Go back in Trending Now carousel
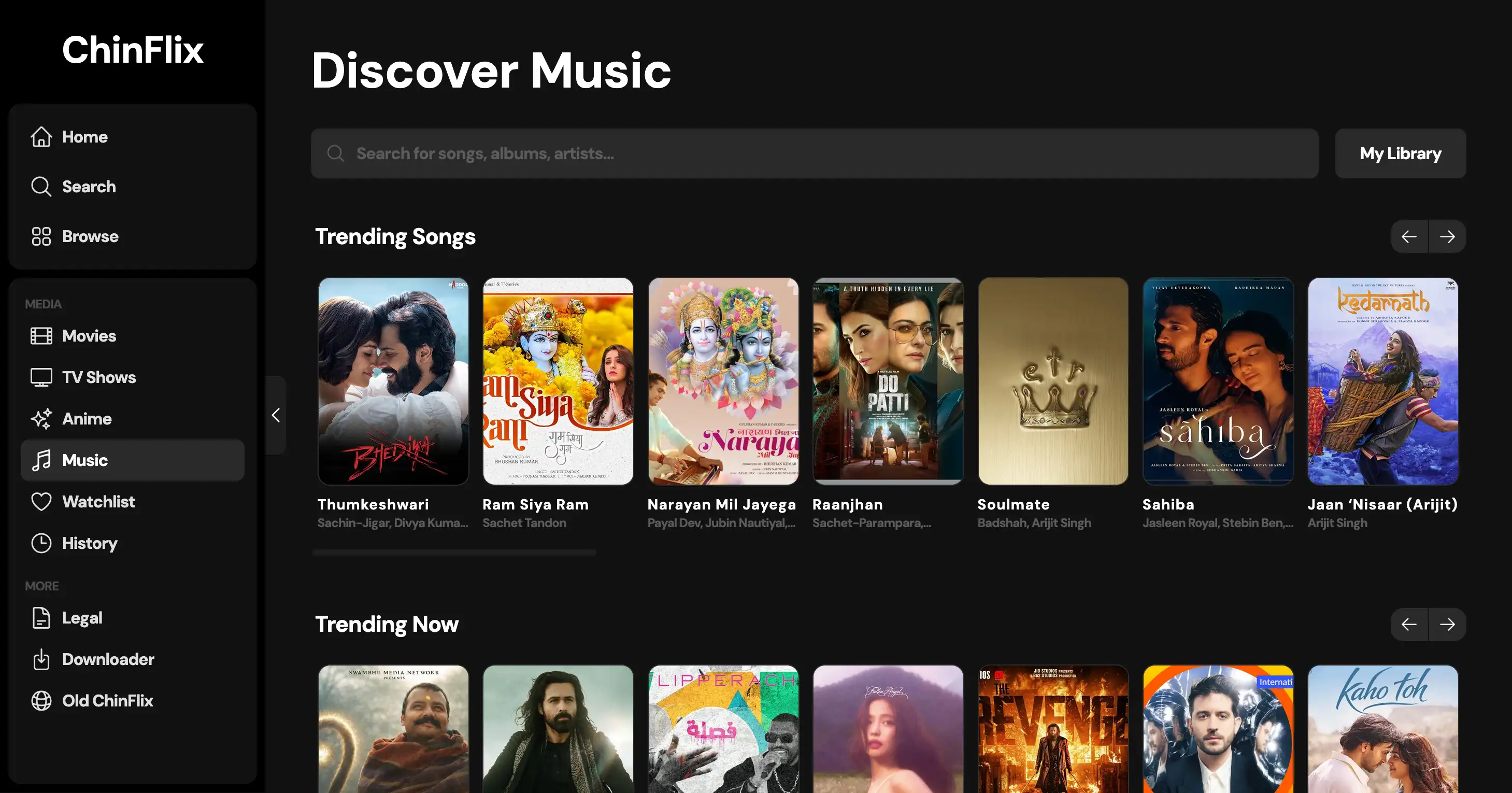The width and height of the screenshot is (1512, 793). (x=1409, y=625)
